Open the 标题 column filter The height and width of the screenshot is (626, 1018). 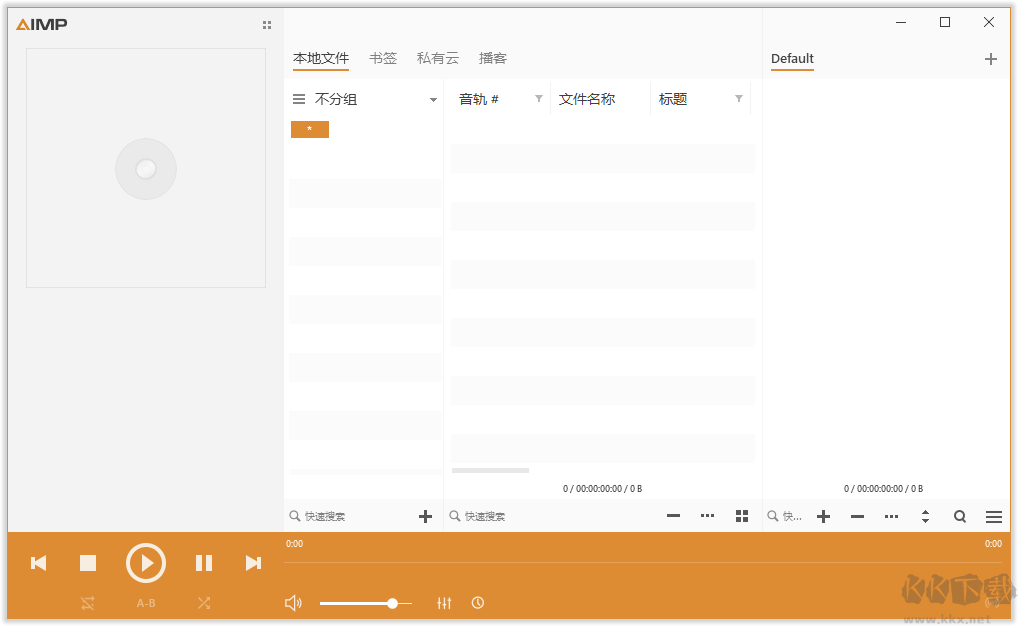pos(739,99)
